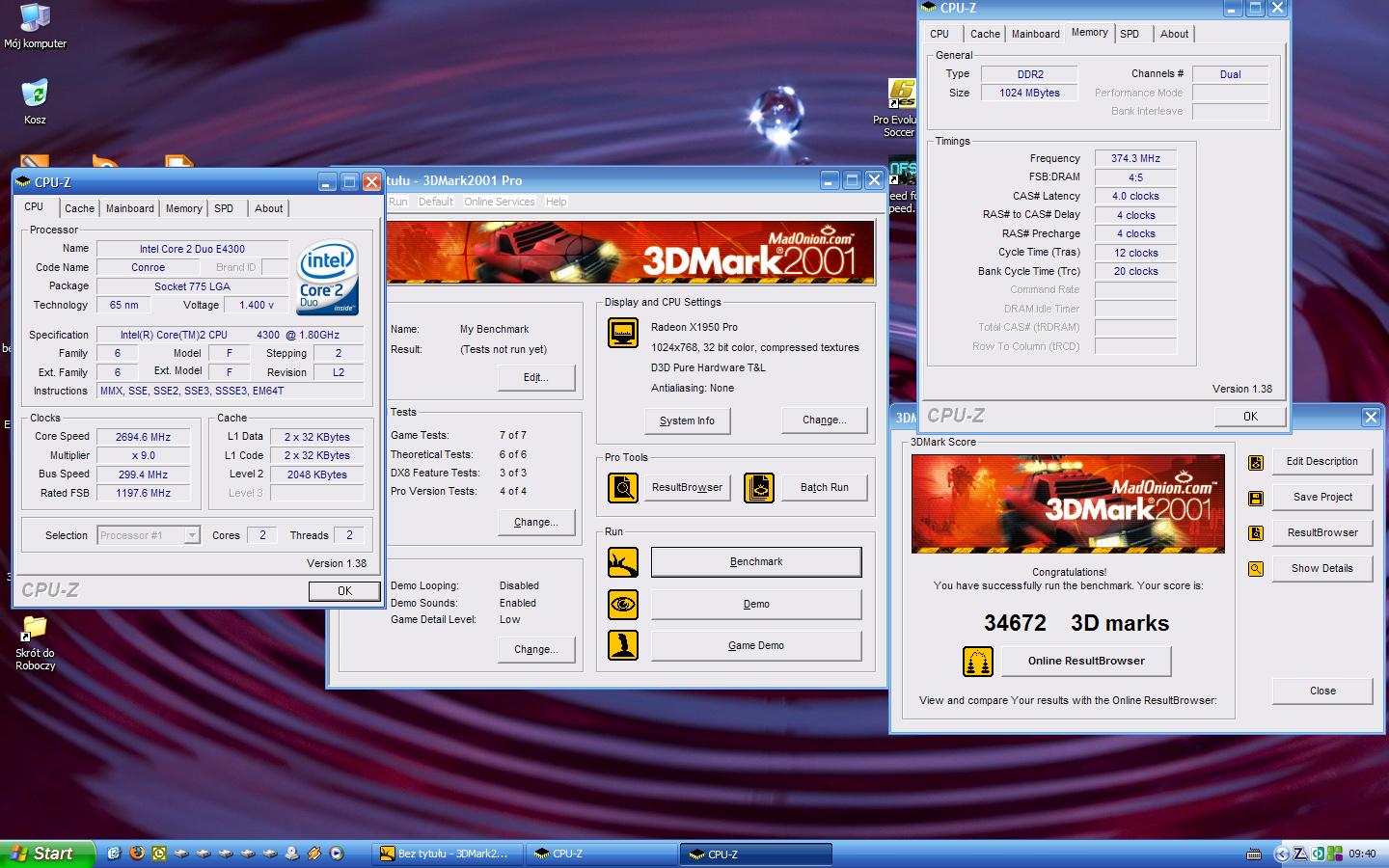The image size is (1389, 868).
Task: Click the ZoneAlarm tray icon
Action: point(1299,854)
